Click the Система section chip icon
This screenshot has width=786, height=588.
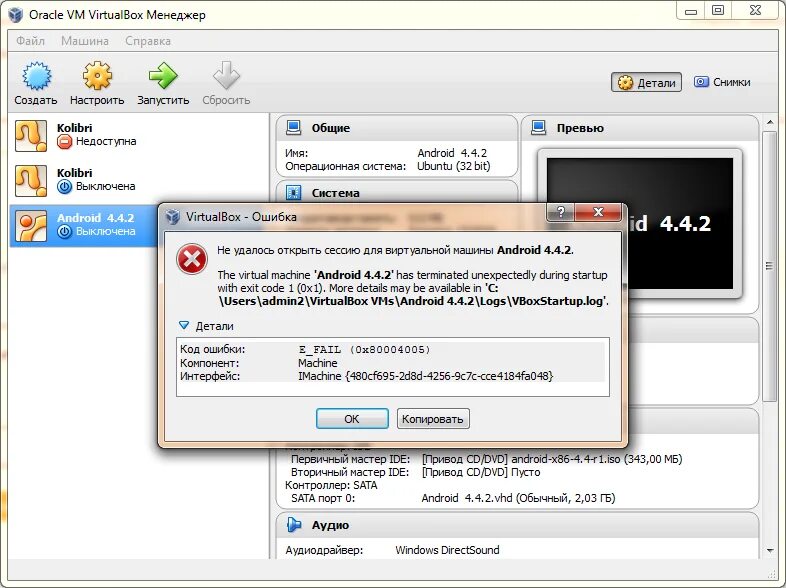click(x=293, y=192)
